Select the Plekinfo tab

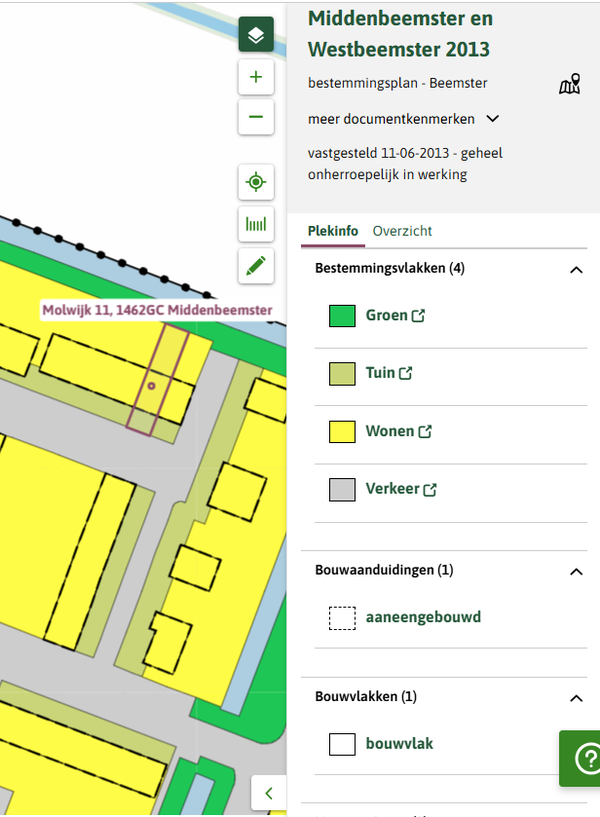pyautogui.click(x=333, y=231)
